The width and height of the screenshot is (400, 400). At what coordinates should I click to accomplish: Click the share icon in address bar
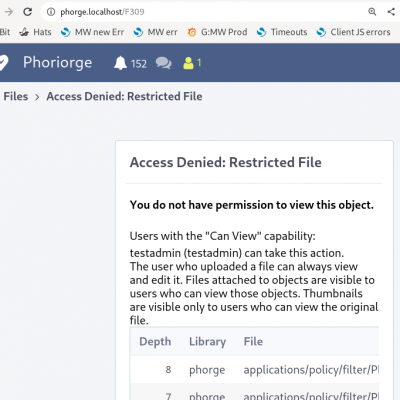391,12
